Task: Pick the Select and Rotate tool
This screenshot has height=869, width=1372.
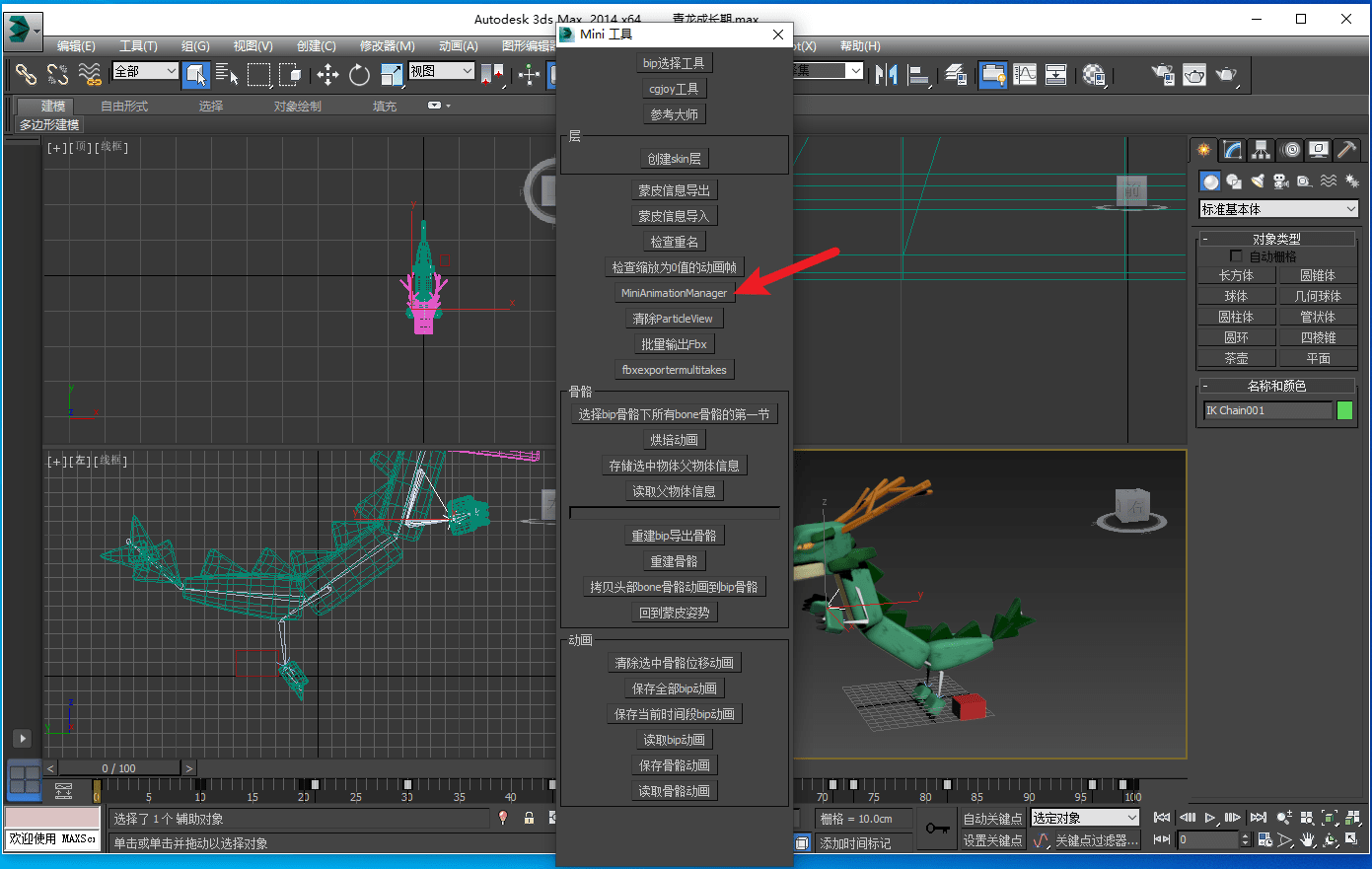Action: pyautogui.click(x=360, y=74)
